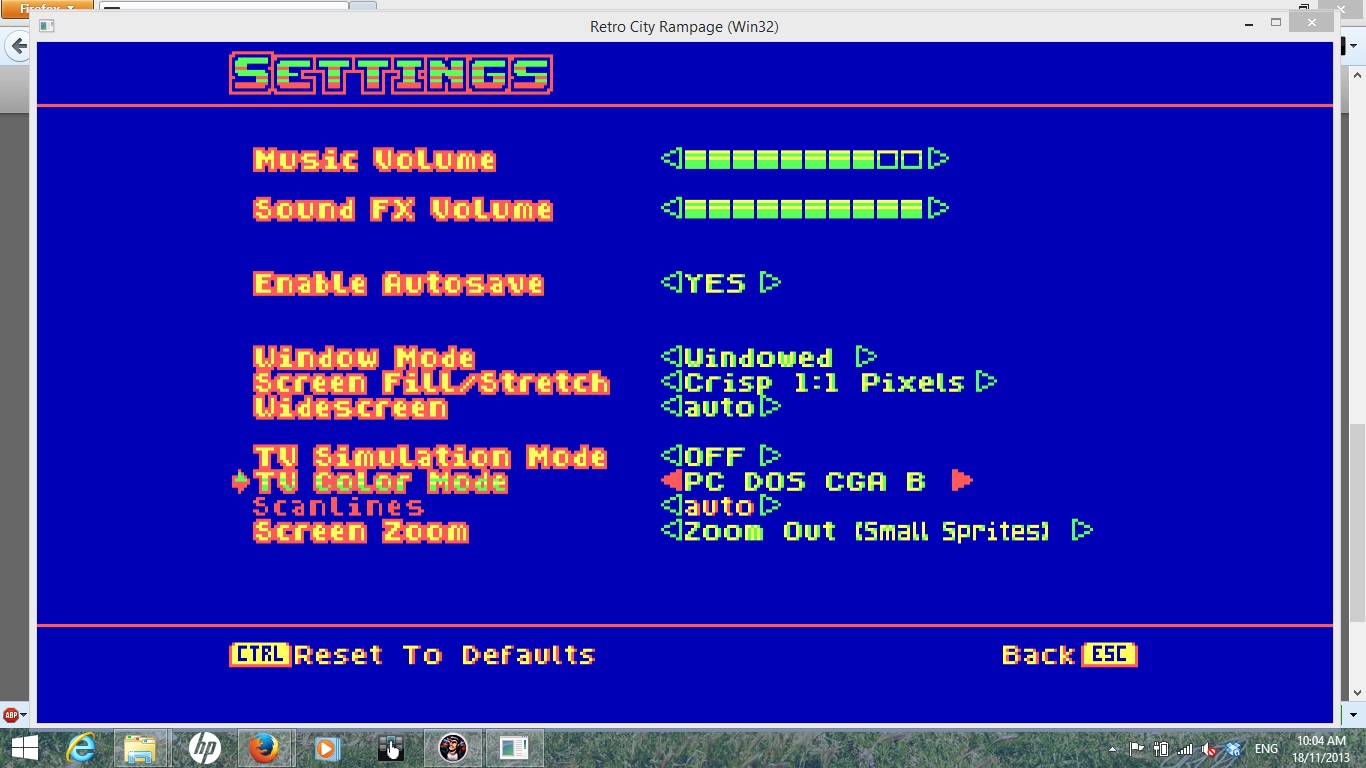The image size is (1366, 768).
Task: Select next TV Color Mode with red right arrow
Action: pos(962,481)
